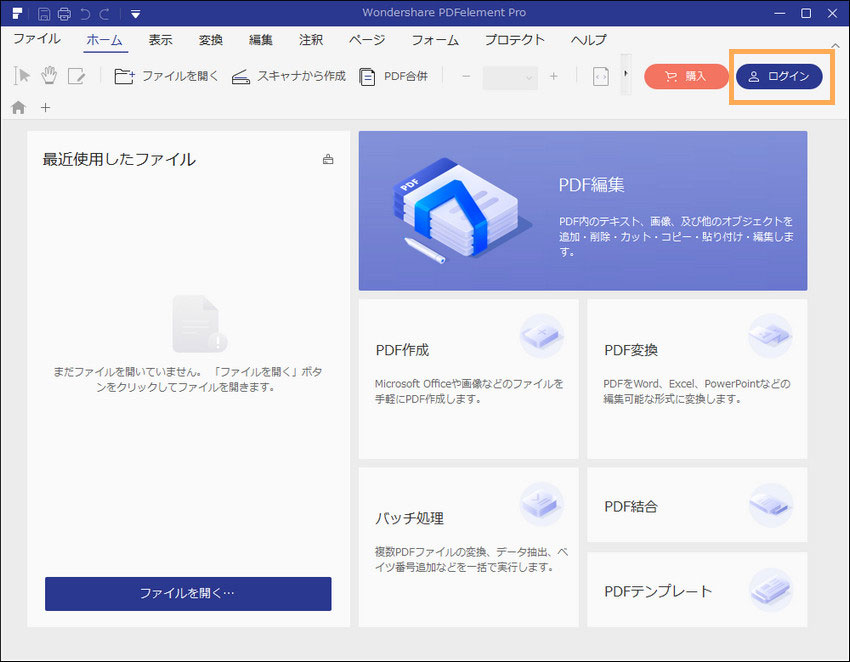Click the PDF作成 card icon

click(x=542, y=336)
